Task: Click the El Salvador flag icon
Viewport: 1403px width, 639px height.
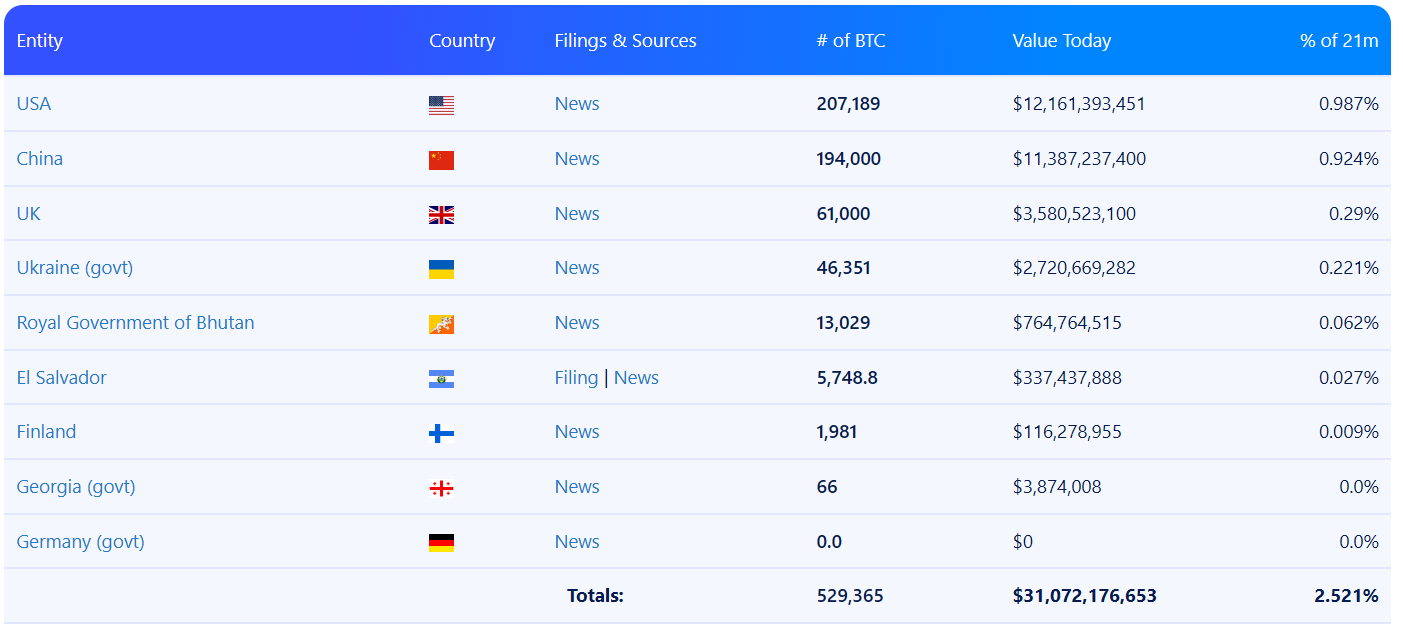Action: (441, 379)
